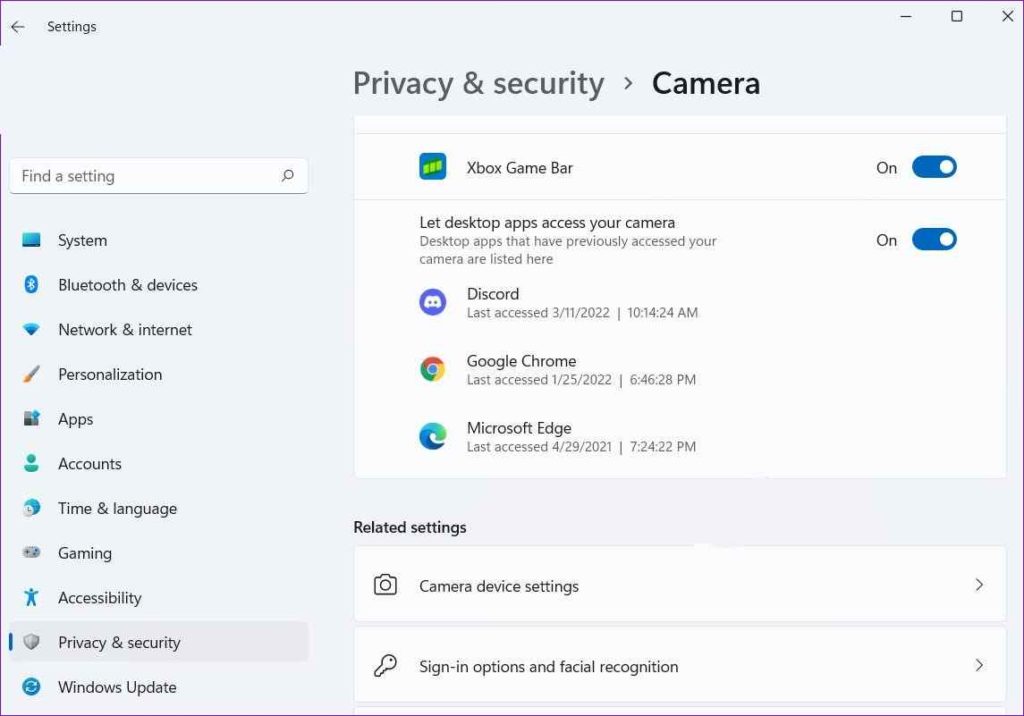Click the back arrow icon
Screen dimensions: 1024x716
(18, 27)
